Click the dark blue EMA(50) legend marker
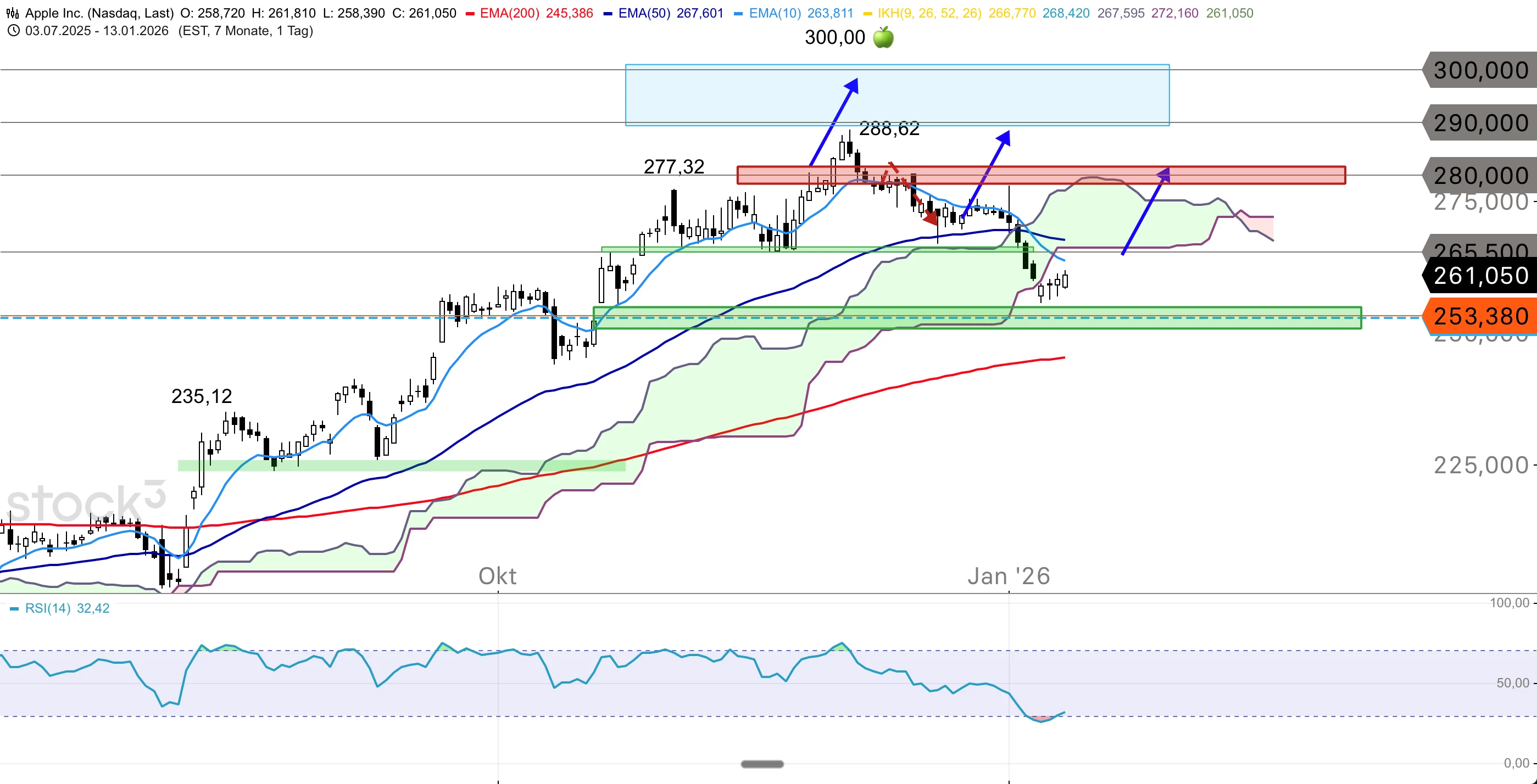This screenshot has width=1537, height=784. pyautogui.click(x=608, y=14)
